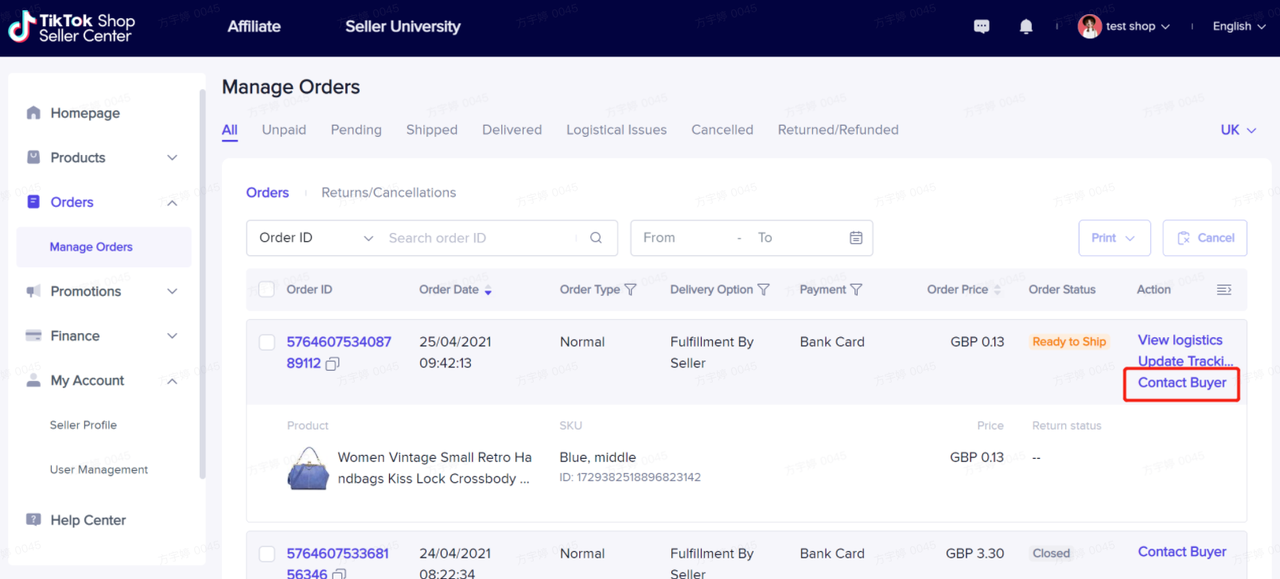Viewport: 1280px width, 579px height.
Task: Open the Returns/Cancellations tab
Action: (x=388, y=193)
